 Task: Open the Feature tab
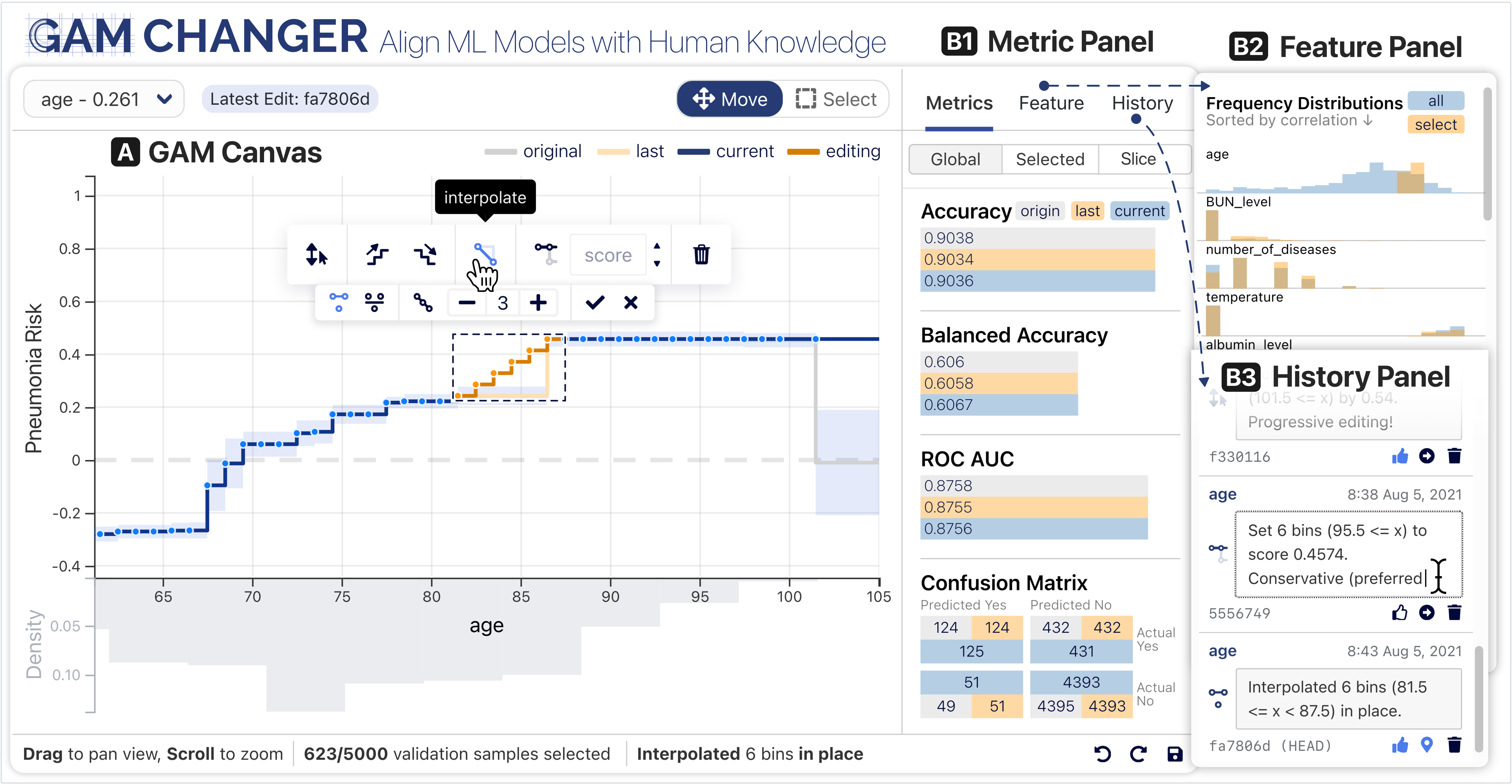click(x=1051, y=103)
